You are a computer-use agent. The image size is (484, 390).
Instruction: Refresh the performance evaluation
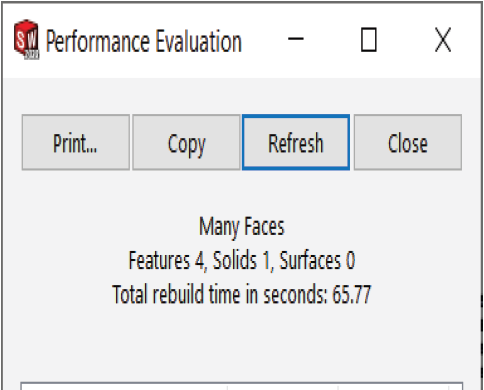point(296,143)
